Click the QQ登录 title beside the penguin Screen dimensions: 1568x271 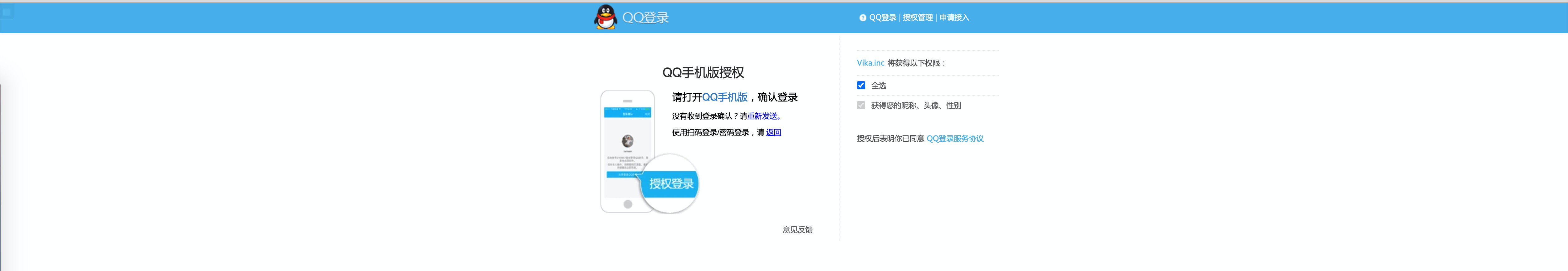(645, 18)
